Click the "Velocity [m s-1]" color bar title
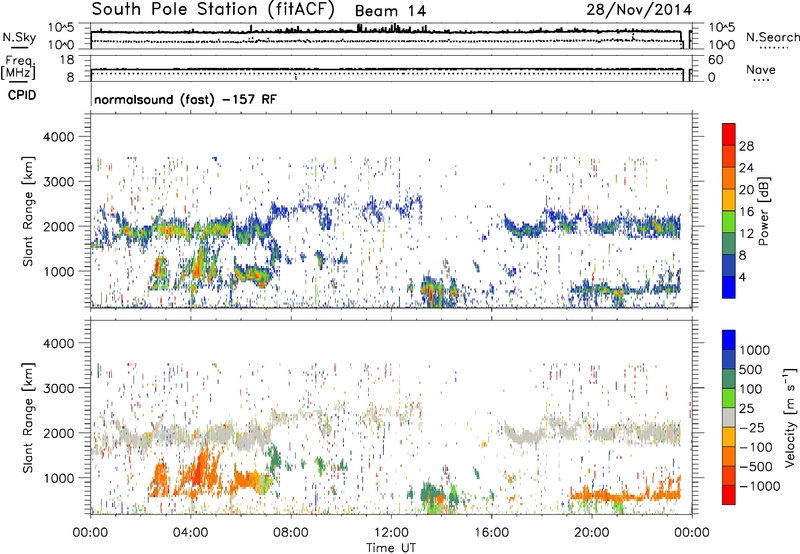Viewport: 800px width, 554px height. pos(790,418)
